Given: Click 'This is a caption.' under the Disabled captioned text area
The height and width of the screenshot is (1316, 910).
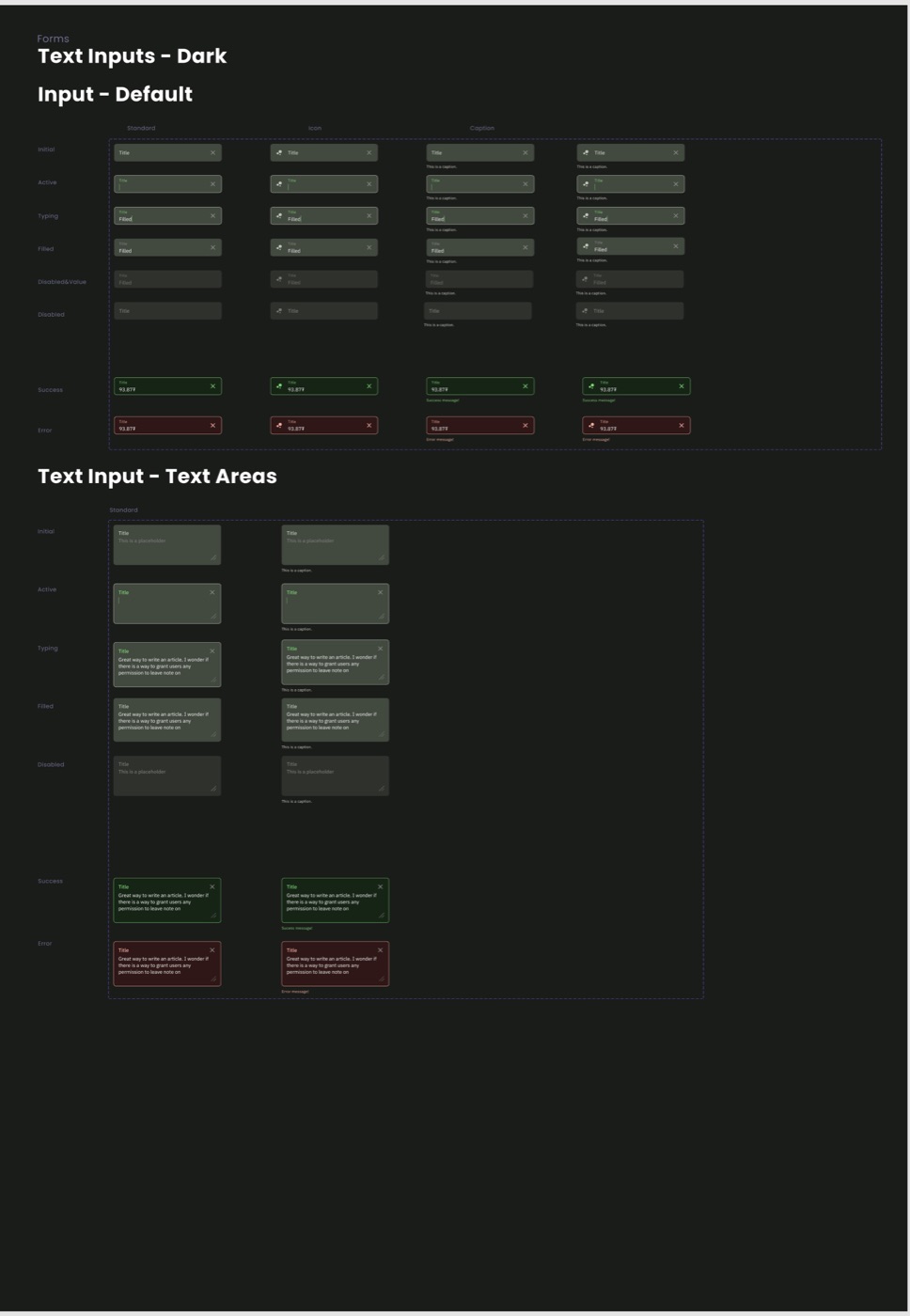Looking at the screenshot, I should coord(296,802).
